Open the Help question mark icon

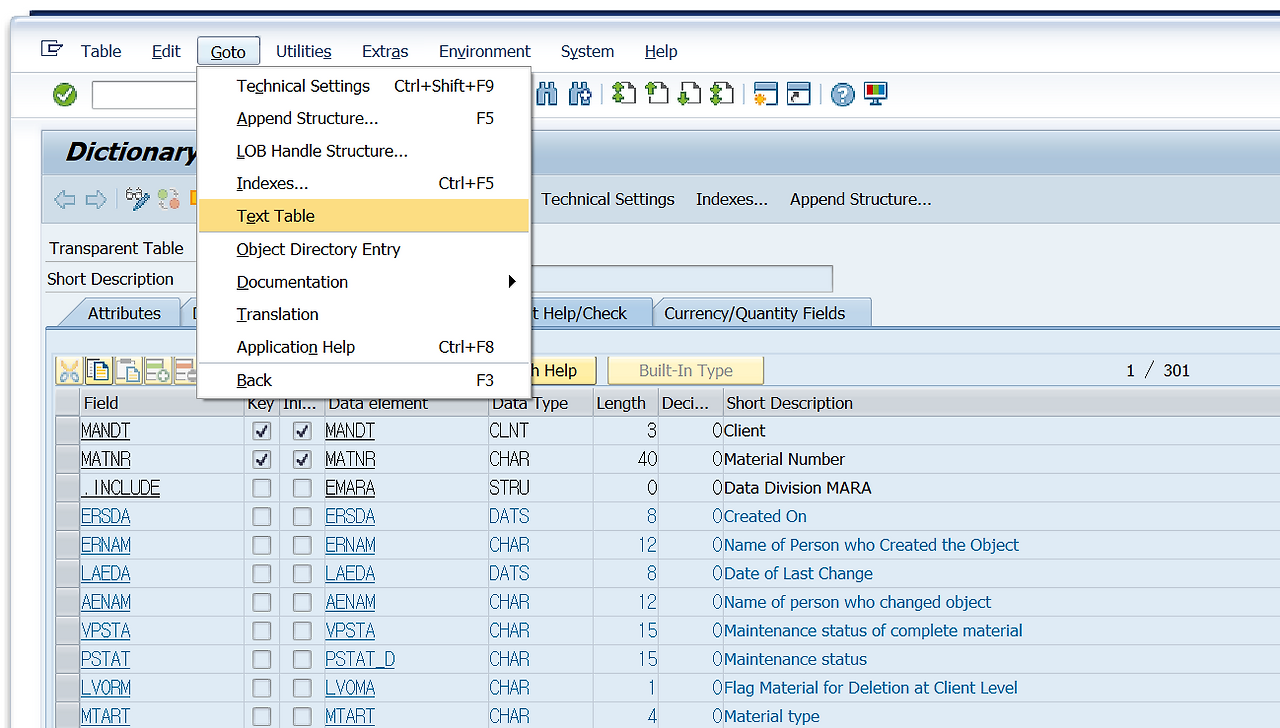(x=843, y=94)
